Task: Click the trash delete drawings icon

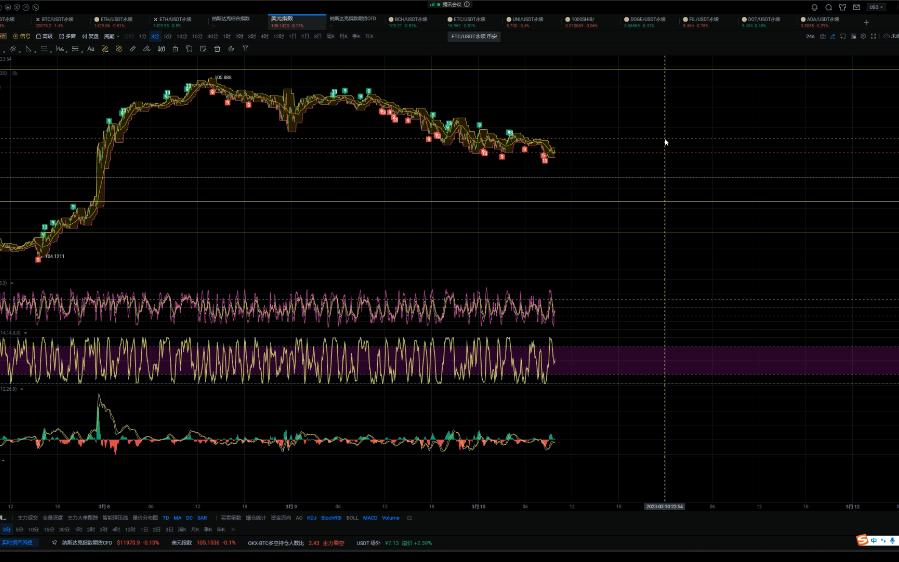Action: tap(217, 49)
